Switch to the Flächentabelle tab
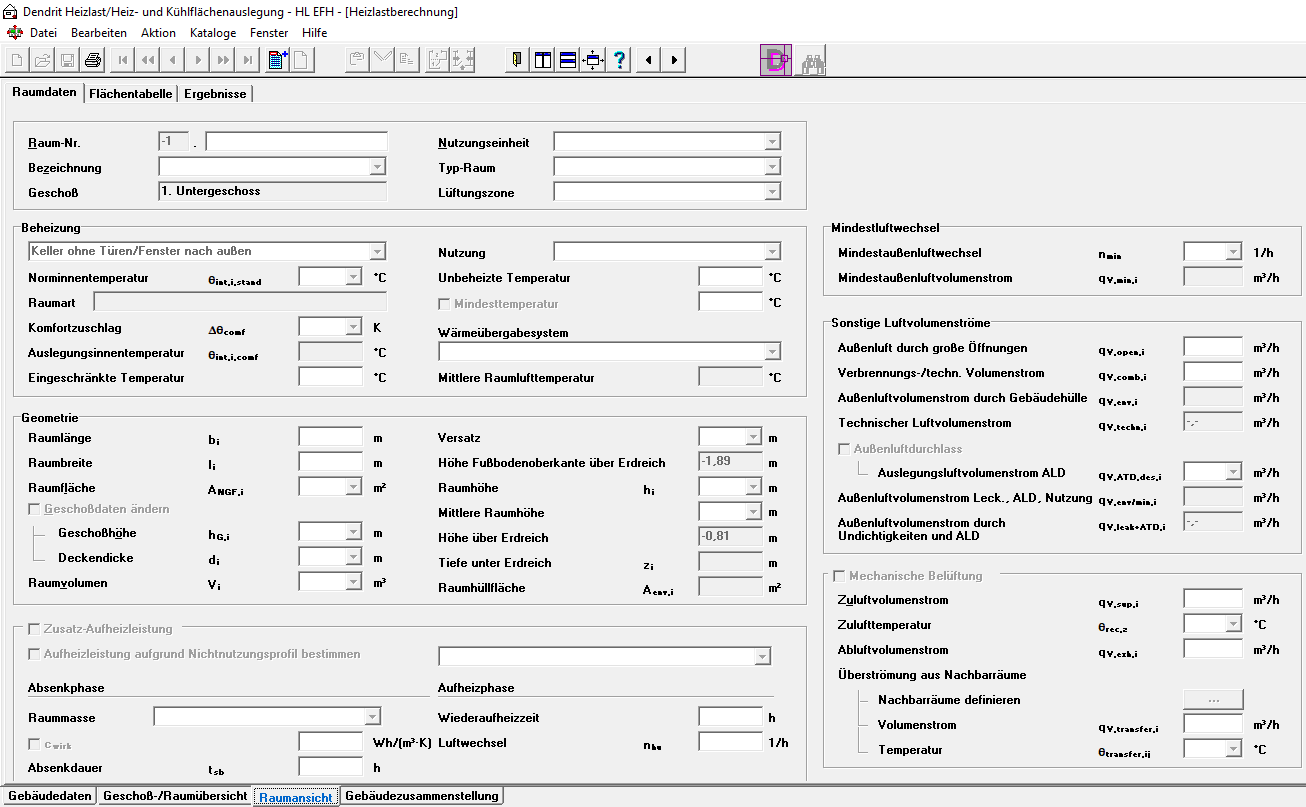This screenshot has height=807, width=1306. pyautogui.click(x=130, y=94)
